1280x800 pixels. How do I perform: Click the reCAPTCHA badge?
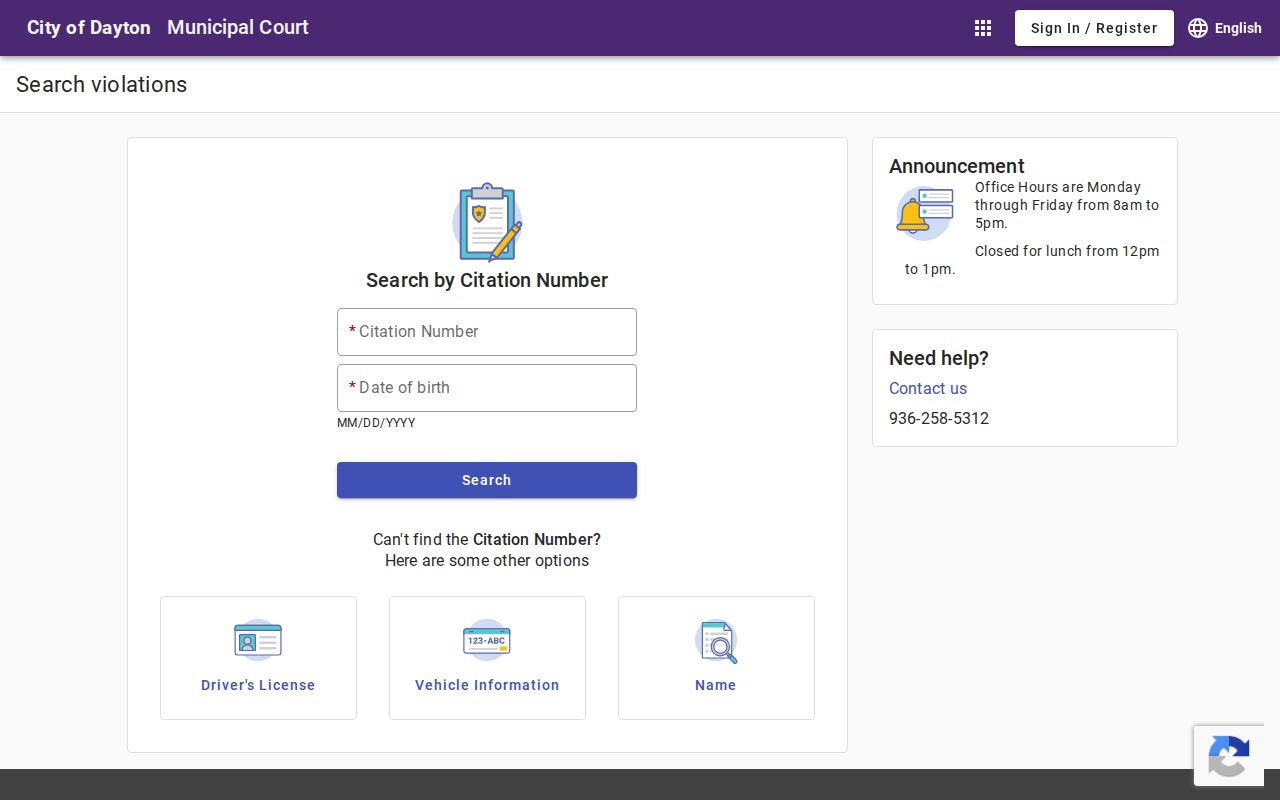click(1229, 756)
